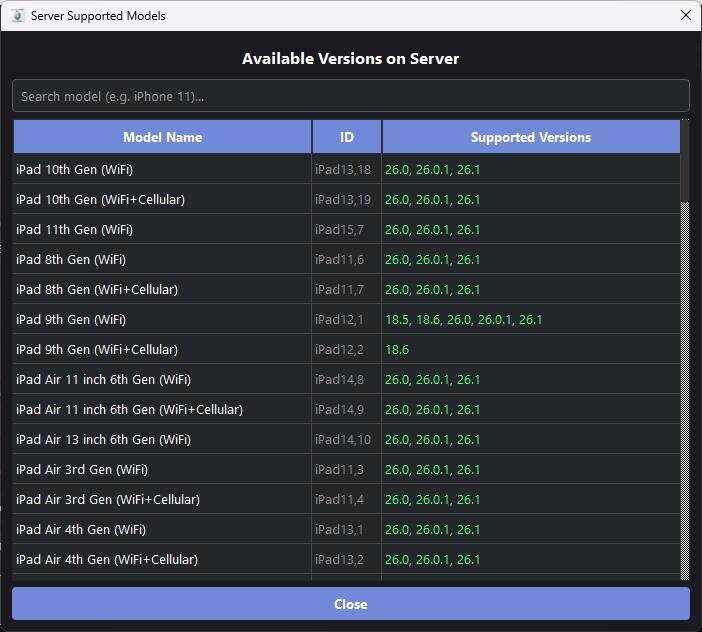Select iPad 8th Gen (WiFi+Cellular) model name
The height and width of the screenshot is (632, 702).
(x=97, y=290)
